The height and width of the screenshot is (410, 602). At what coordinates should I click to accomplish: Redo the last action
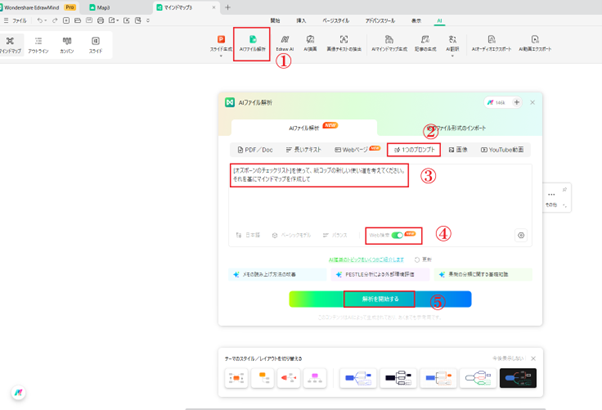point(55,20)
